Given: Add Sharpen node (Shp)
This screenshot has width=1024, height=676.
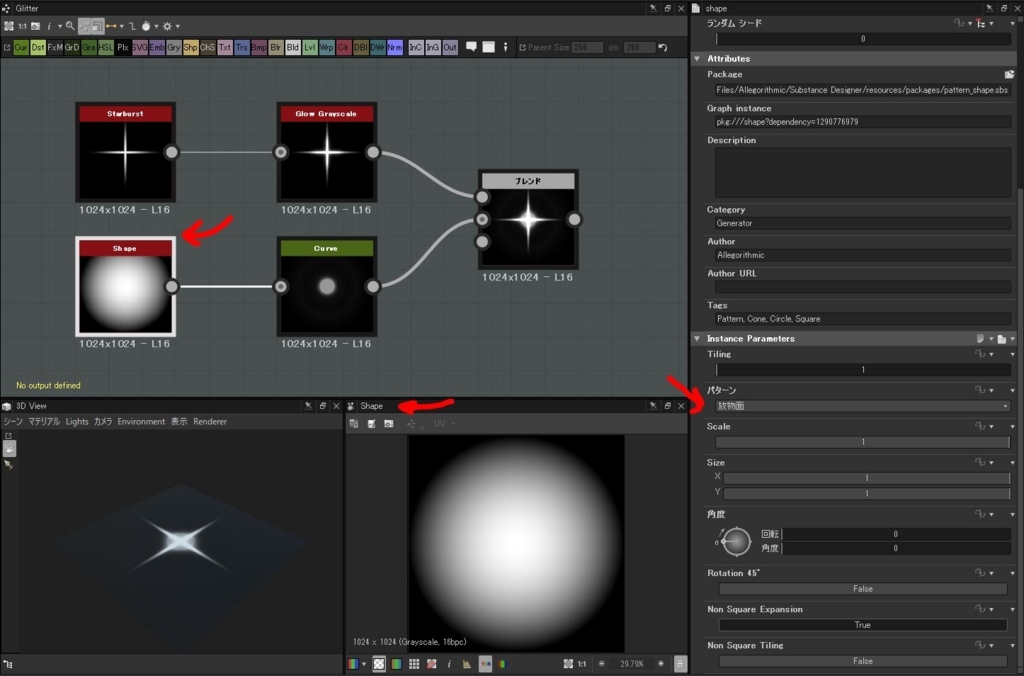Looking at the screenshot, I should point(191,48).
